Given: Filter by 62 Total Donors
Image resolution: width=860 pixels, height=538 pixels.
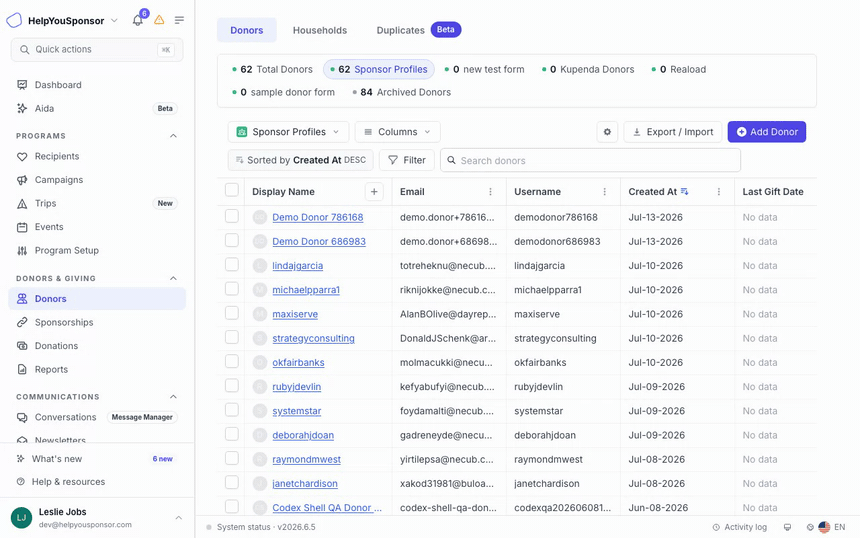Looking at the screenshot, I should click(273, 70).
